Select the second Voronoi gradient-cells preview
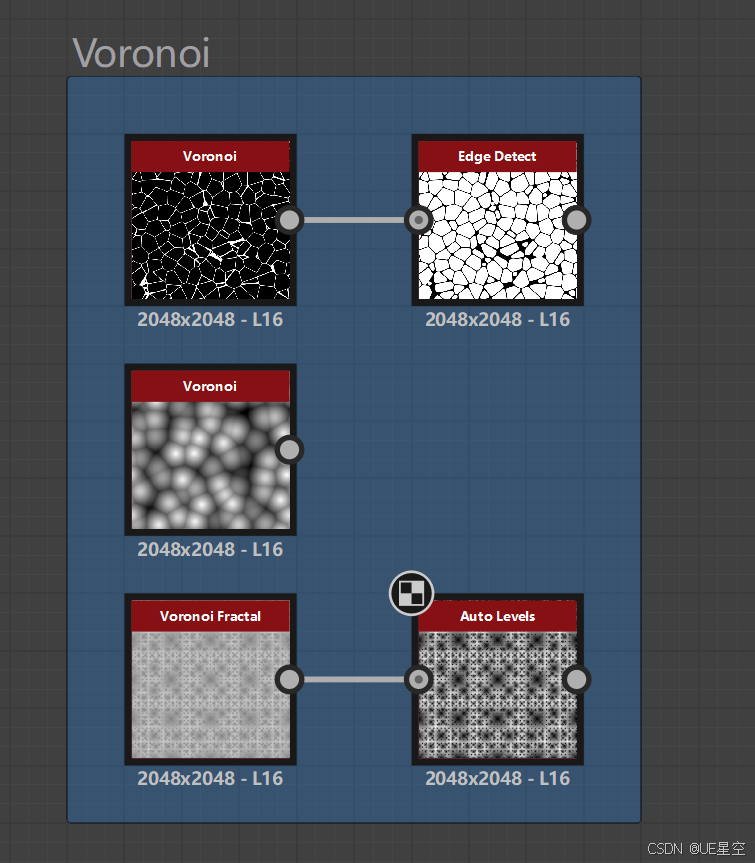Image resolution: width=755 pixels, height=863 pixels. tap(210, 466)
